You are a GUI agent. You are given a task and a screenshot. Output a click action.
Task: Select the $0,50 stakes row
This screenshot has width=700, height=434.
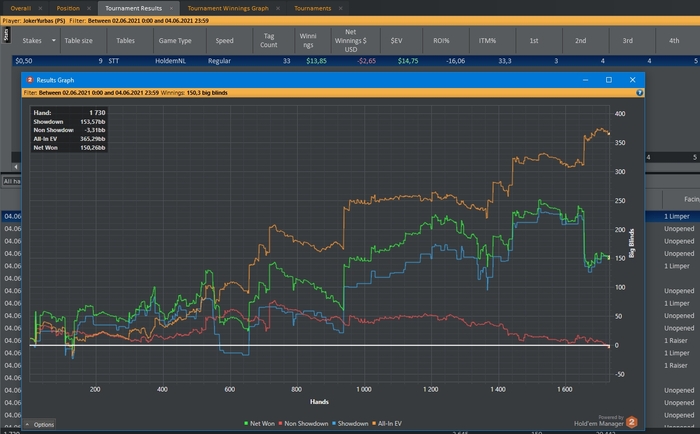click(x=356, y=61)
